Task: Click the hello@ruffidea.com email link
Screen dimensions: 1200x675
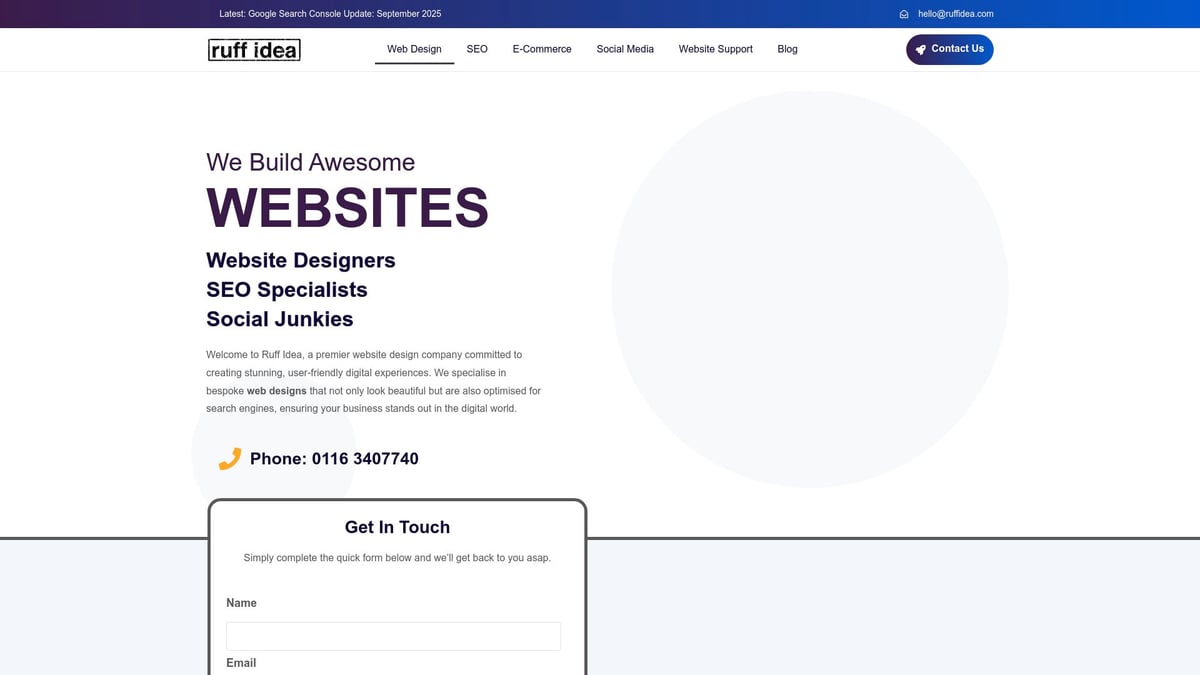Action: (955, 14)
